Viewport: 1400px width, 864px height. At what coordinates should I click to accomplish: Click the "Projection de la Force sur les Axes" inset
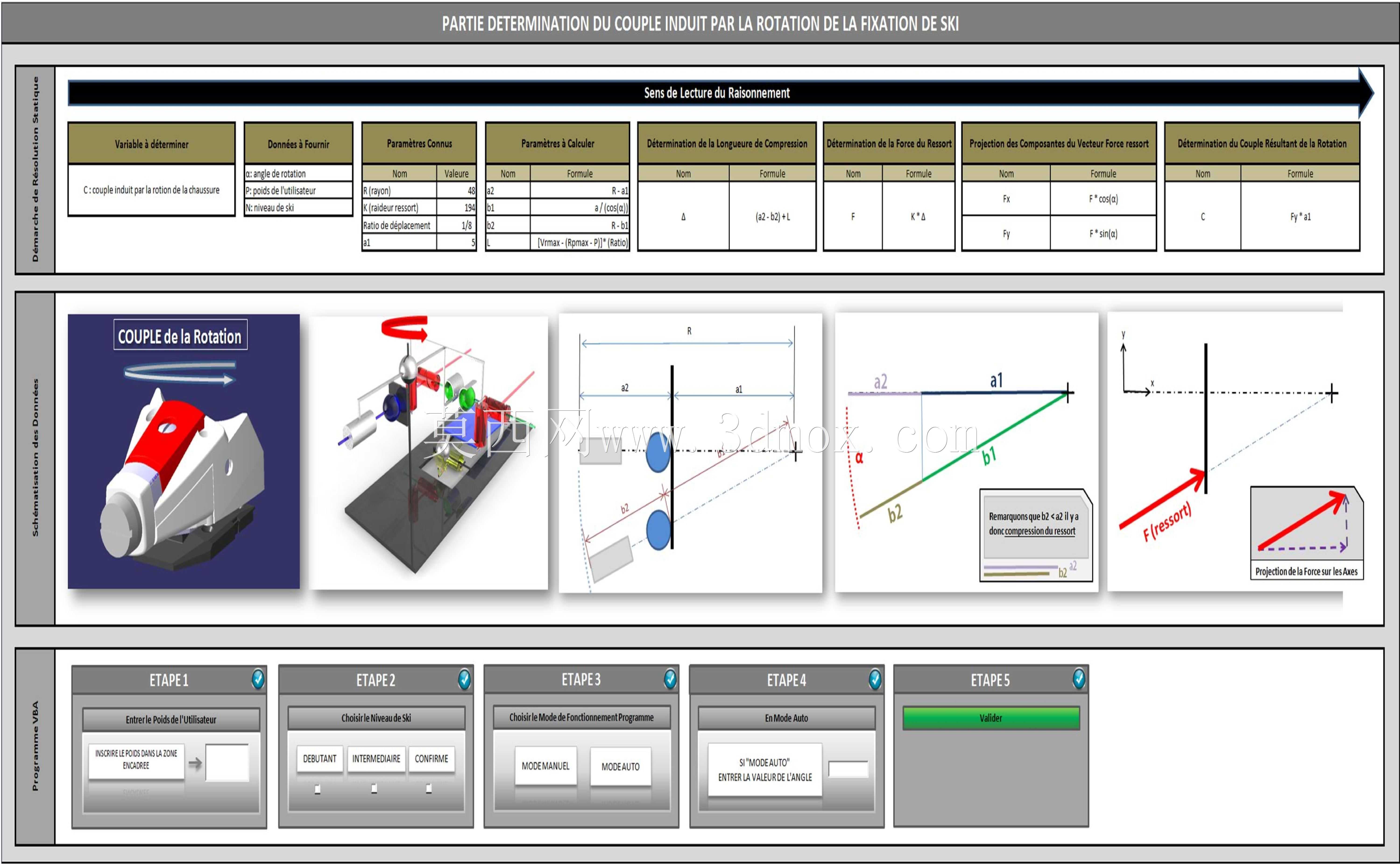point(1307,534)
